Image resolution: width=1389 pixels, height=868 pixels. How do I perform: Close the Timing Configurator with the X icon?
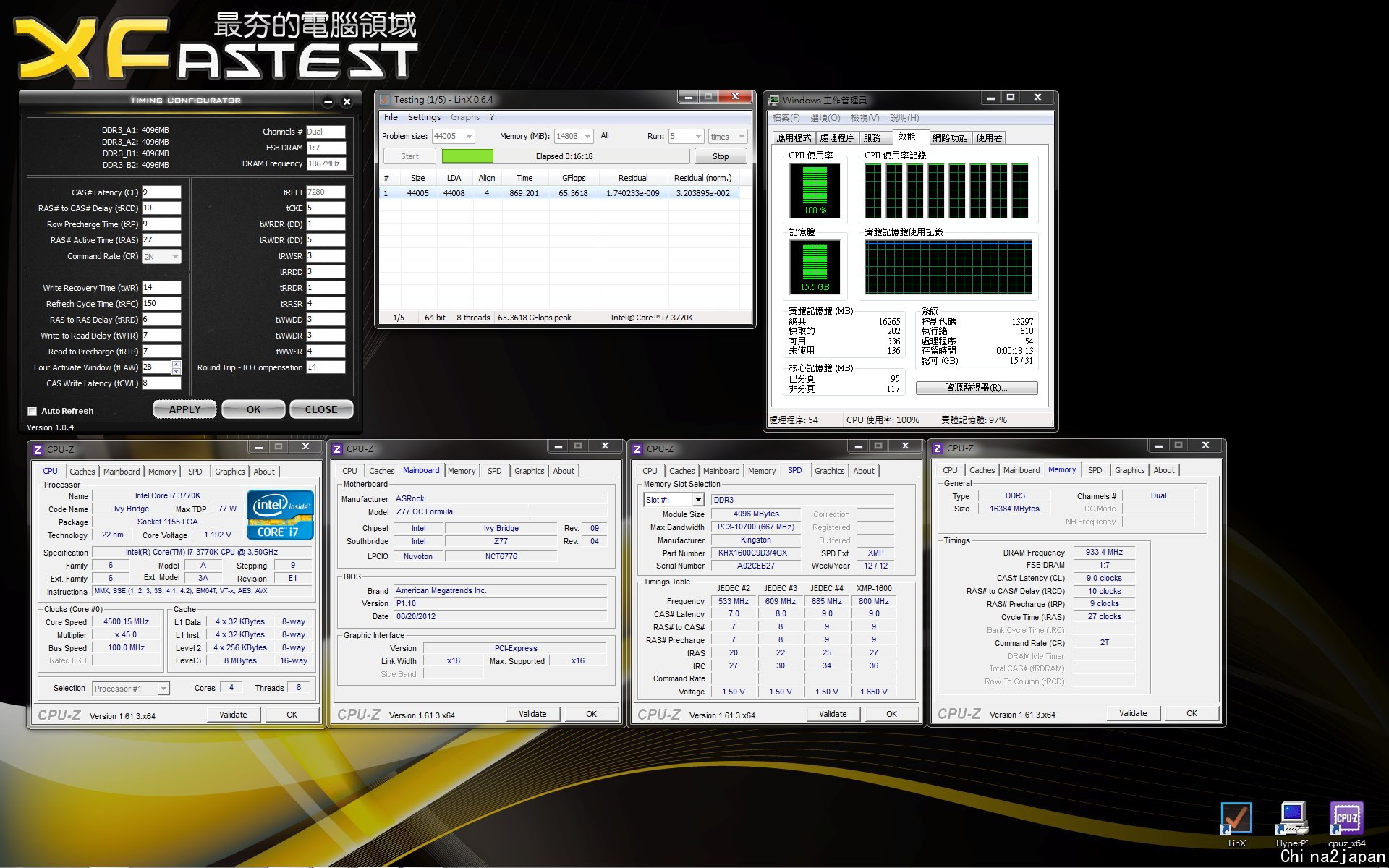coord(347,102)
